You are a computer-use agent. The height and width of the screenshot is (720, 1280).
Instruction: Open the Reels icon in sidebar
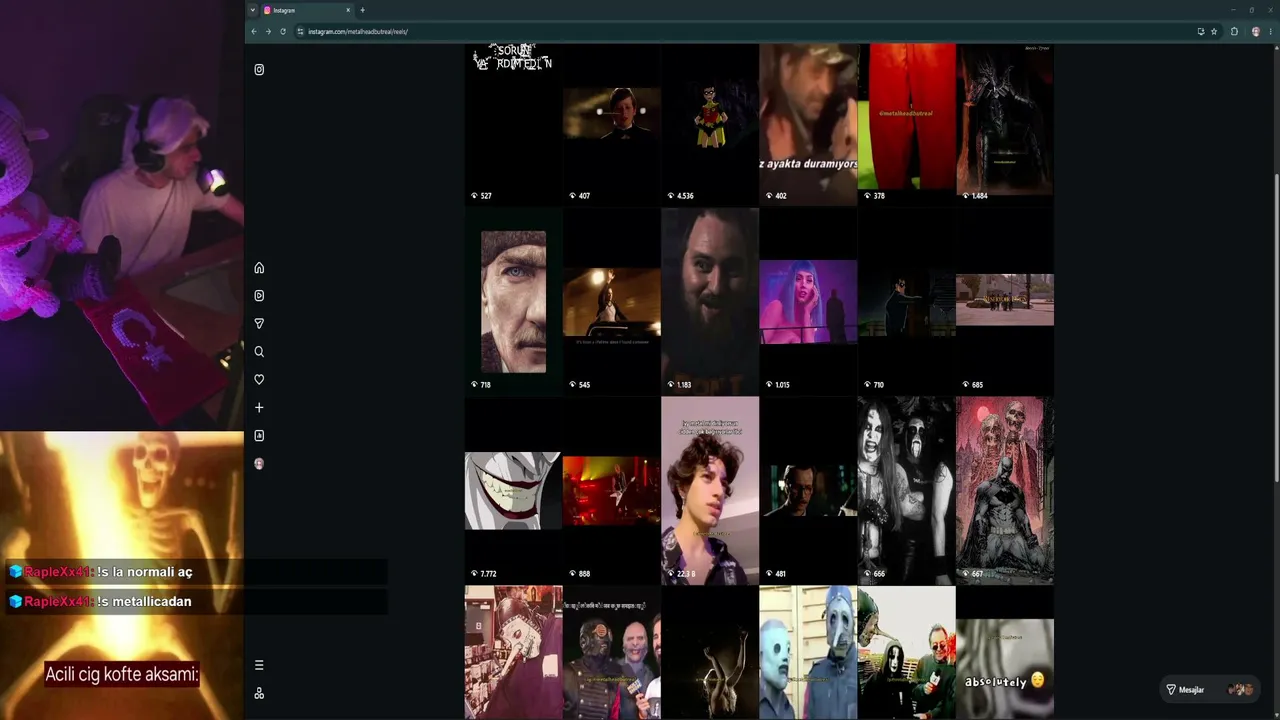pos(259,296)
